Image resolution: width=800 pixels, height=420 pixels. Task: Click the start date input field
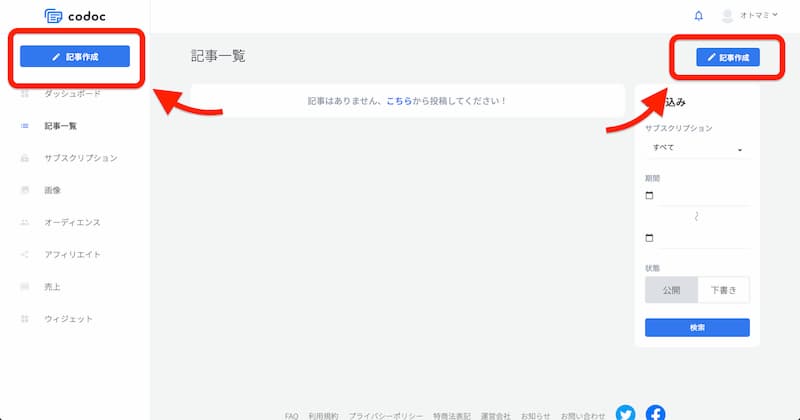(x=704, y=196)
